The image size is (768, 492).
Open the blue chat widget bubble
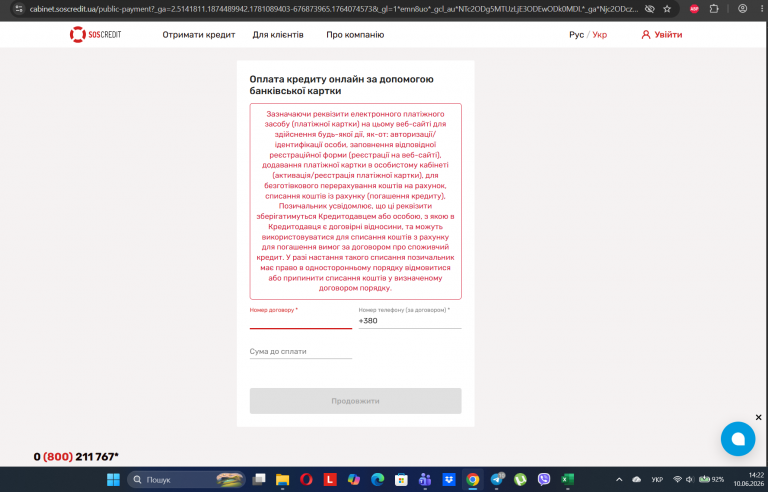click(x=738, y=439)
